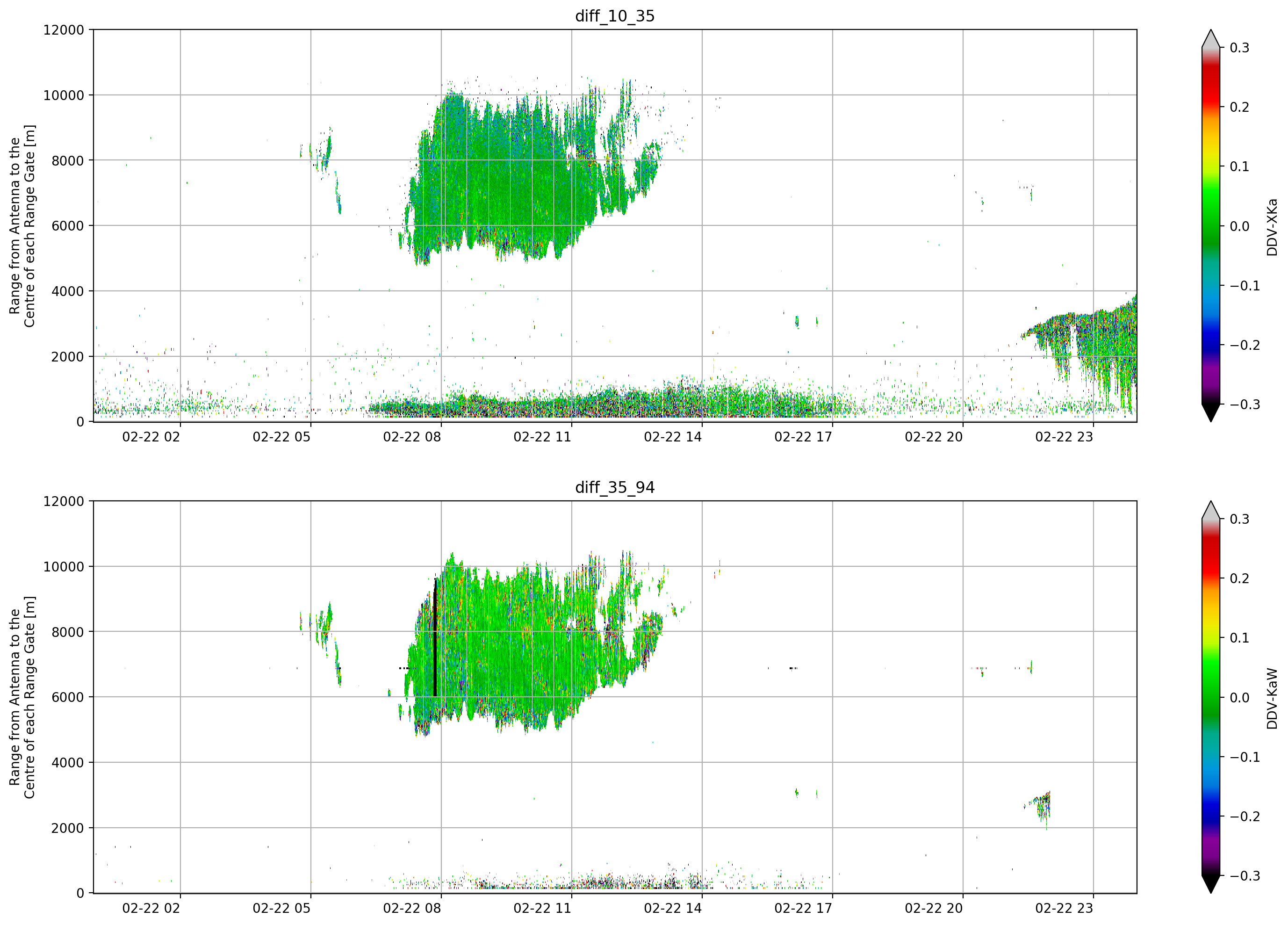Click "02-22 02" tick under diff_10_35 plot
Image resolution: width=1288 pixels, height=925 pixels.
pos(151,437)
